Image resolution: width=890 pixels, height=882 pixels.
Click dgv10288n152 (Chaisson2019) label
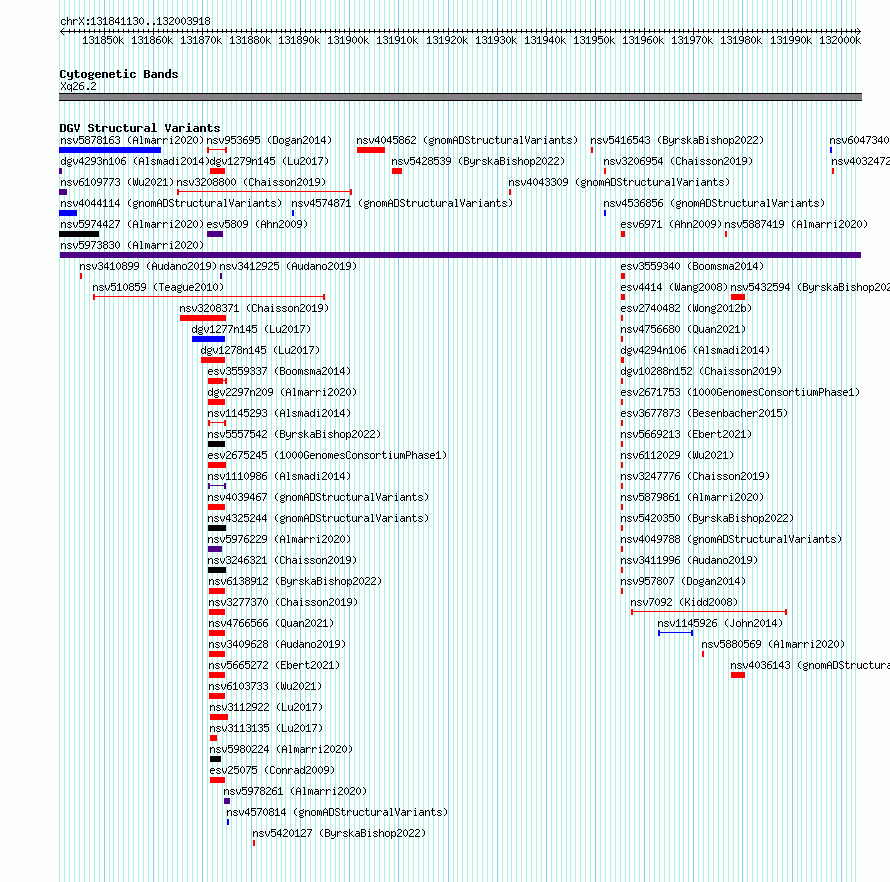(701, 371)
